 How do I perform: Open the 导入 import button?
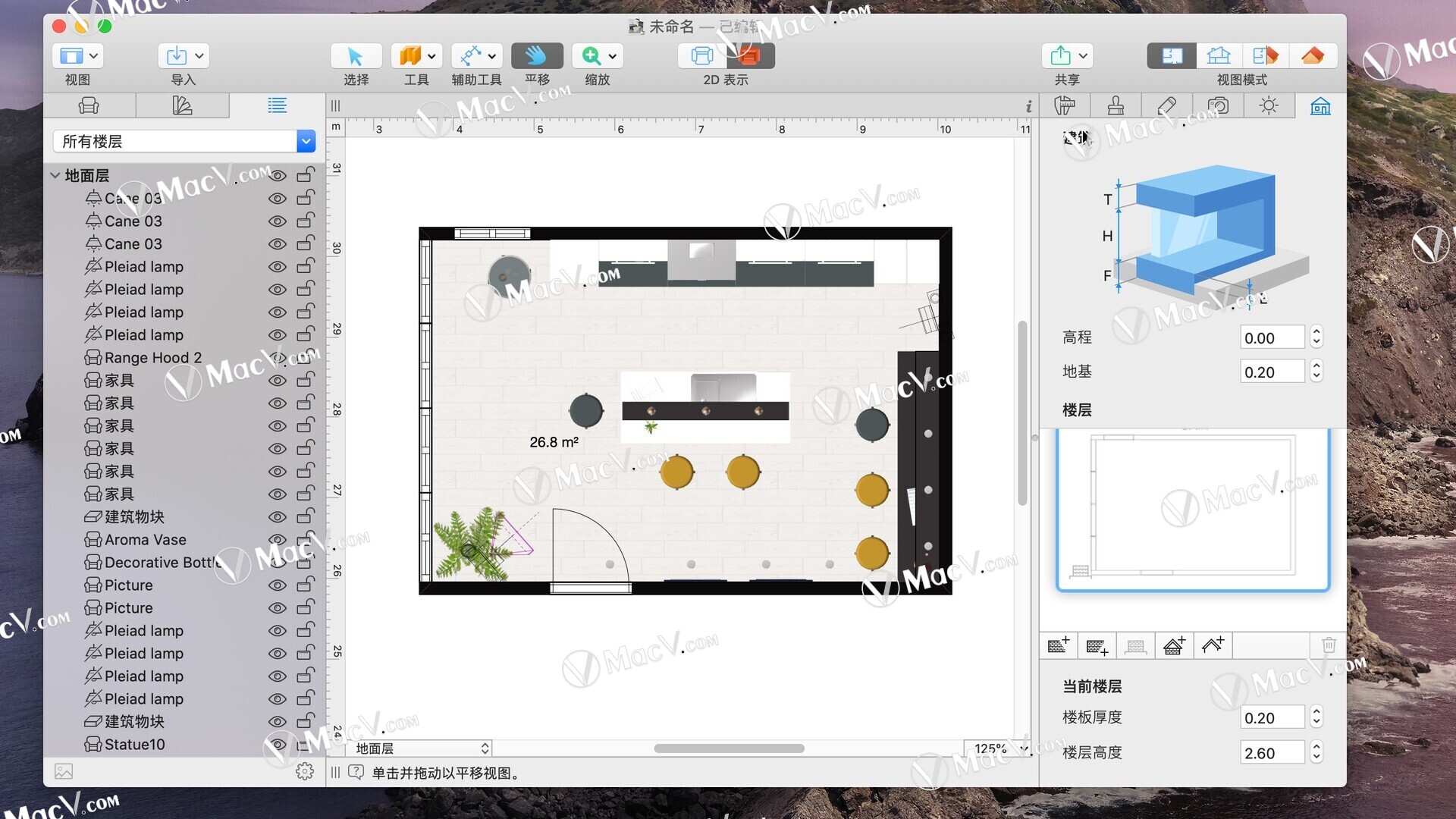pos(184,56)
